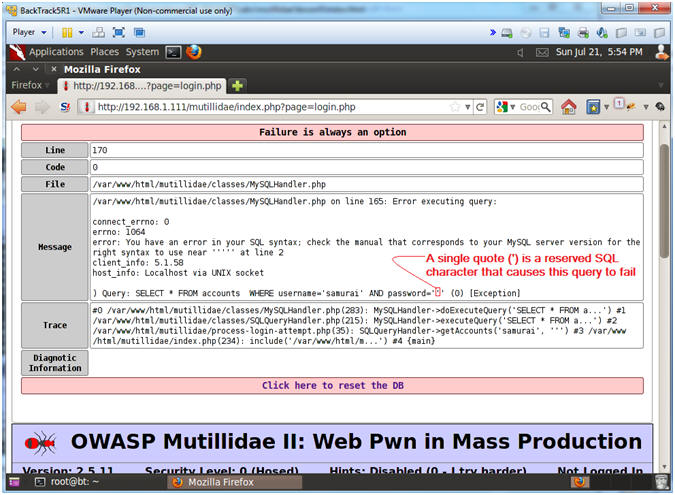Image resolution: width=675 pixels, height=495 pixels.
Task: Open the user session logout icon
Action: pyautogui.click(x=661, y=52)
